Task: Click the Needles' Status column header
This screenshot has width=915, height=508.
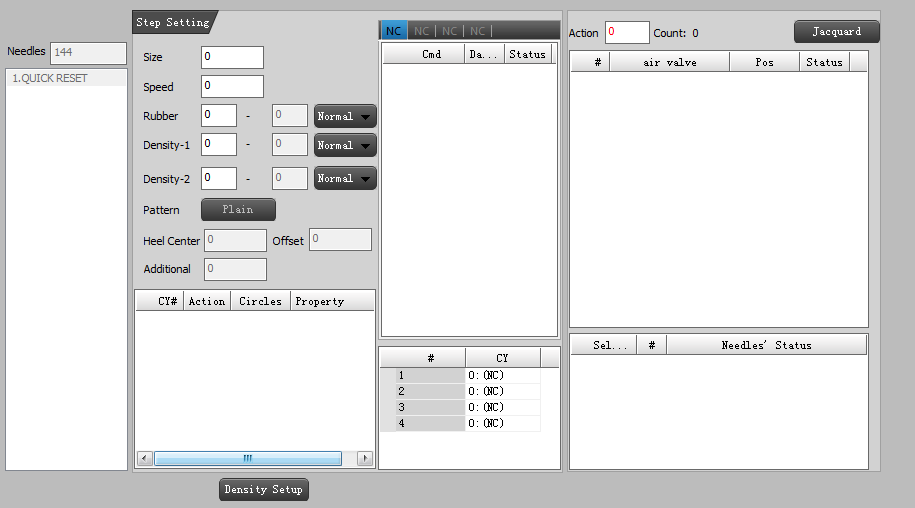Action: click(x=766, y=345)
